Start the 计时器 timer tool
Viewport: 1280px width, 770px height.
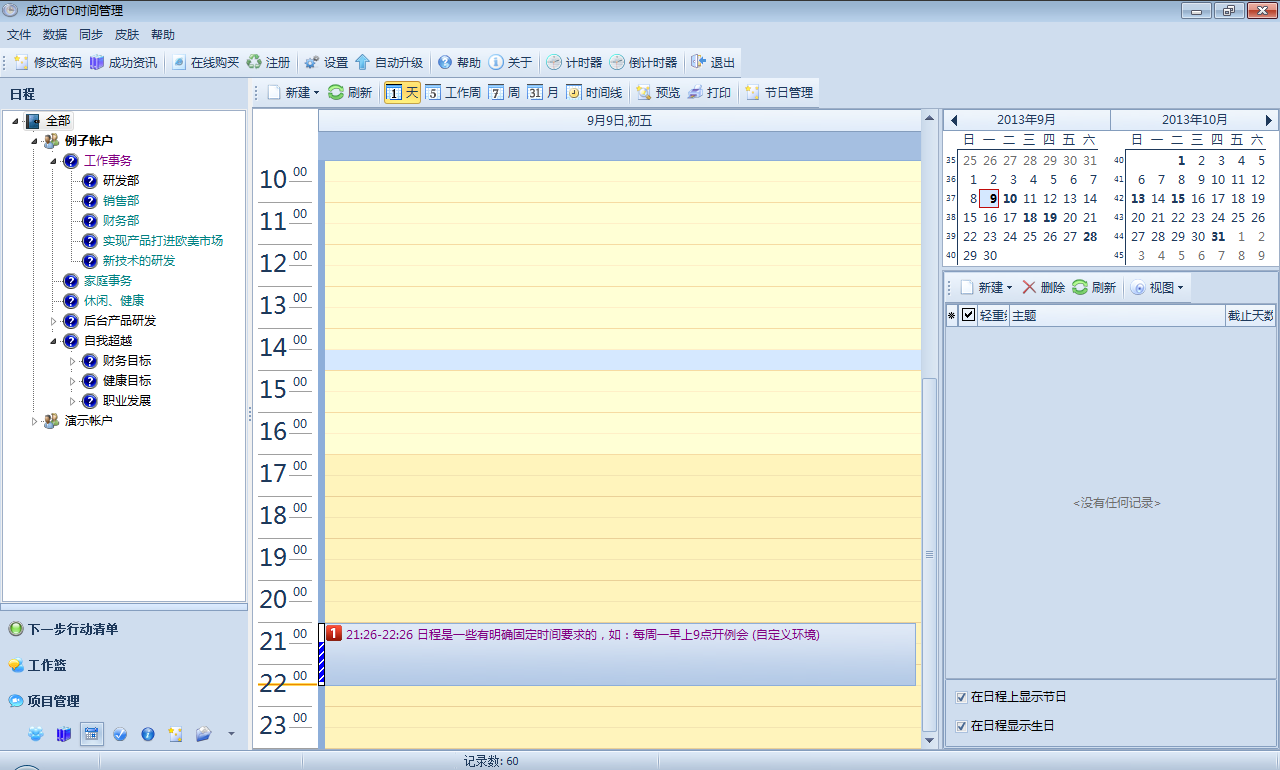574,62
